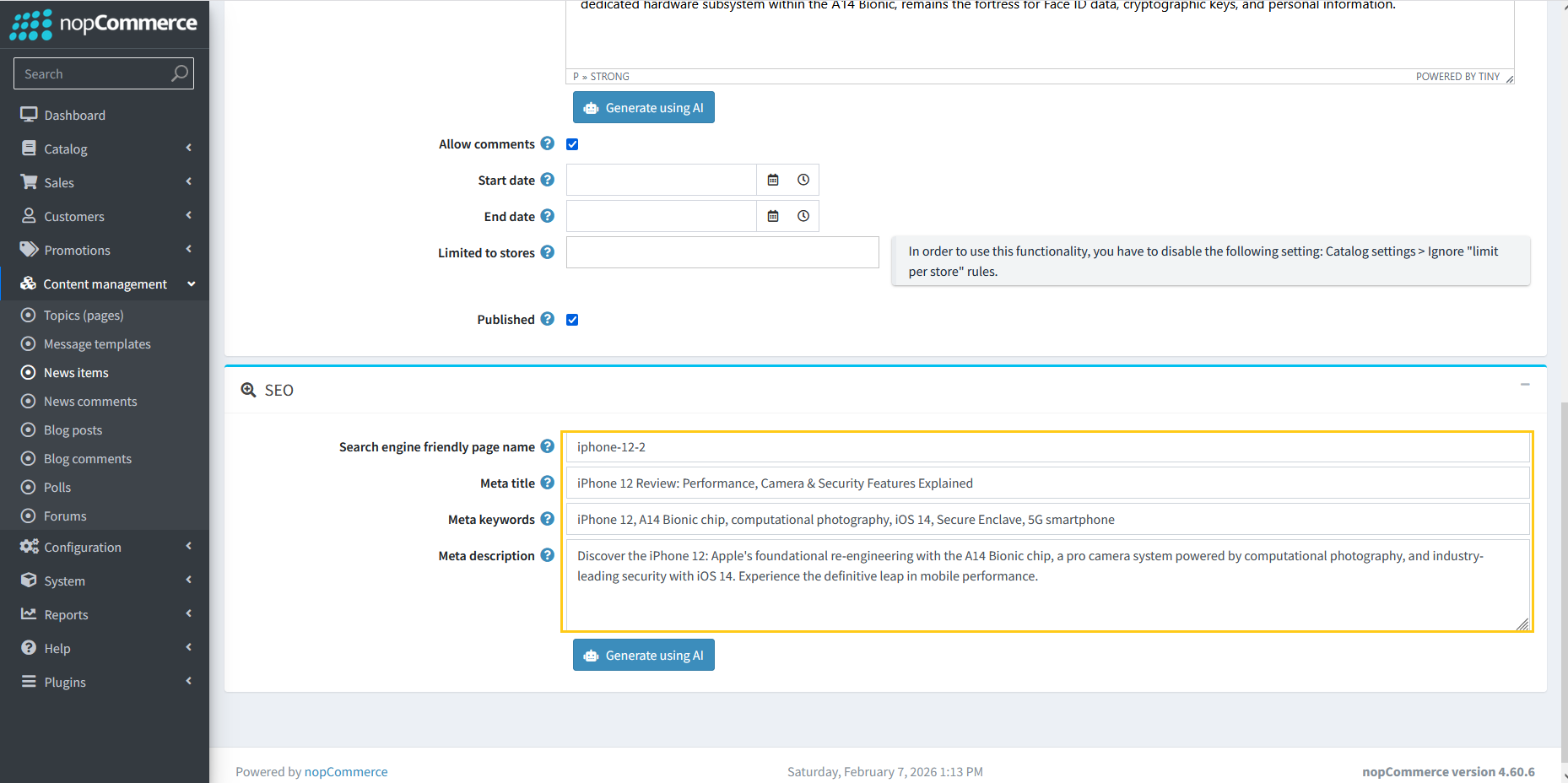
Task: Click the Blog posts icon
Action: [x=28, y=429]
